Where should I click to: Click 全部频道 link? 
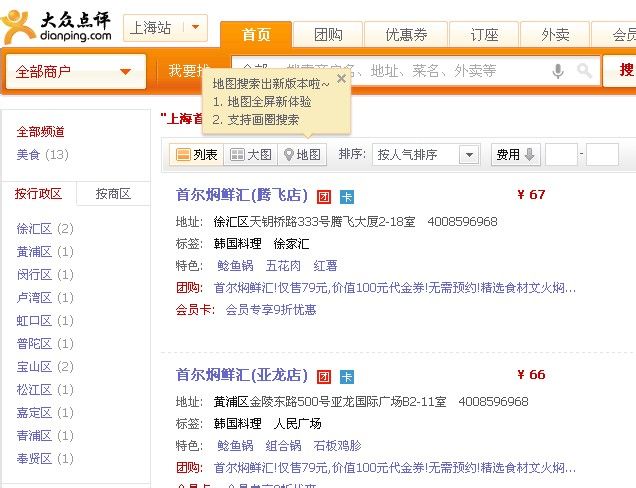(41, 131)
